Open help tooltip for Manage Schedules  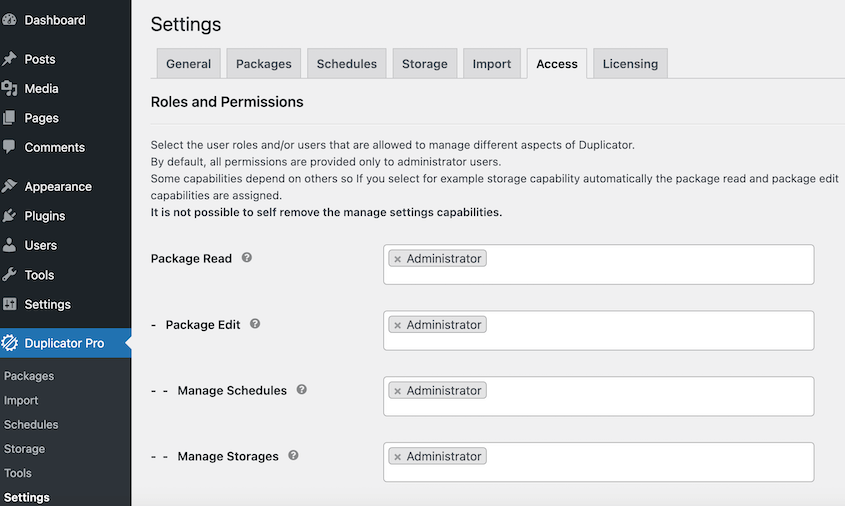302,390
